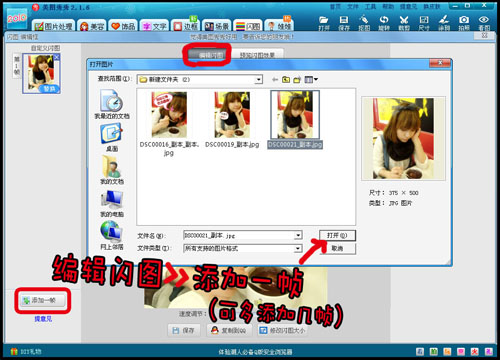Close the 打开图片 dialog
This screenshot has height=360, width=500.
coord(440,63)
